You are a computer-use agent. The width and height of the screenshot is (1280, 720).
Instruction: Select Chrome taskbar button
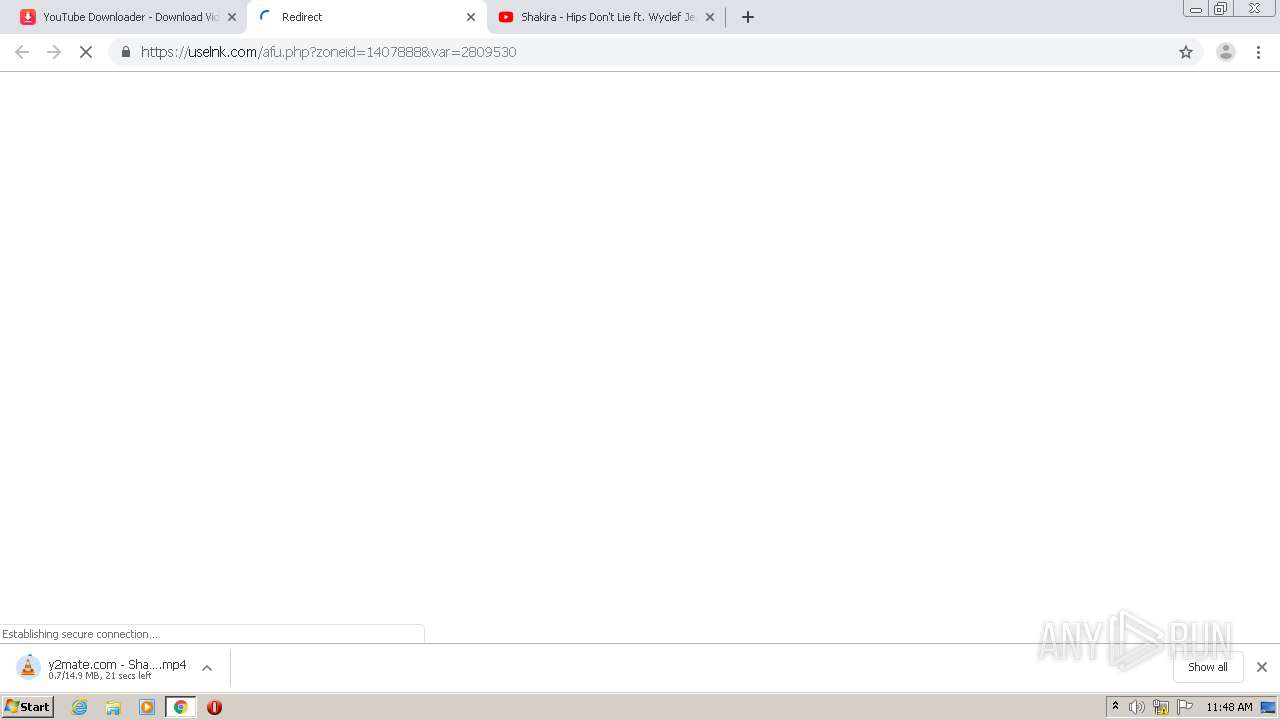181,707
